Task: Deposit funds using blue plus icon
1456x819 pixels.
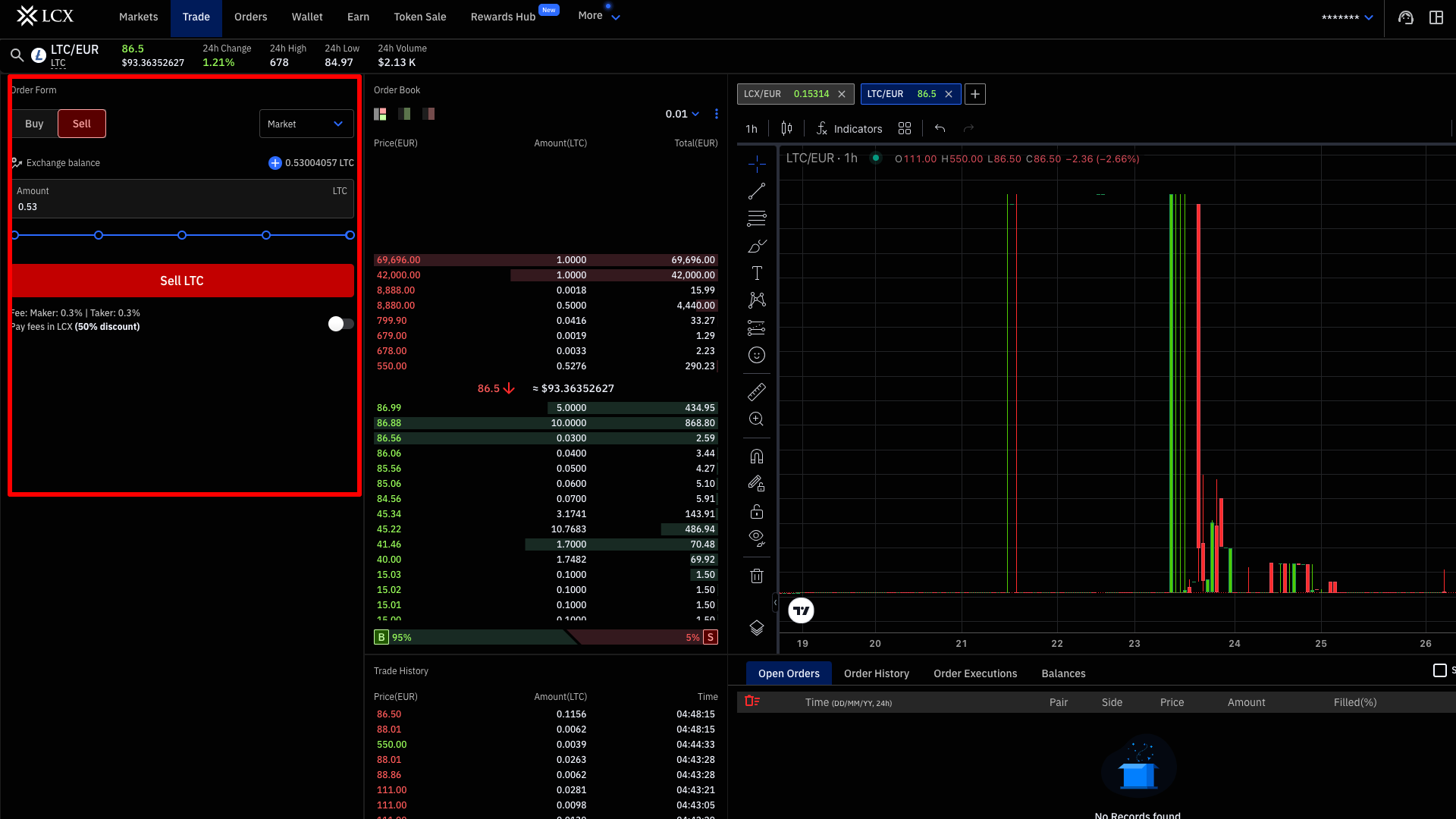Action: click(x=275, y=163)
